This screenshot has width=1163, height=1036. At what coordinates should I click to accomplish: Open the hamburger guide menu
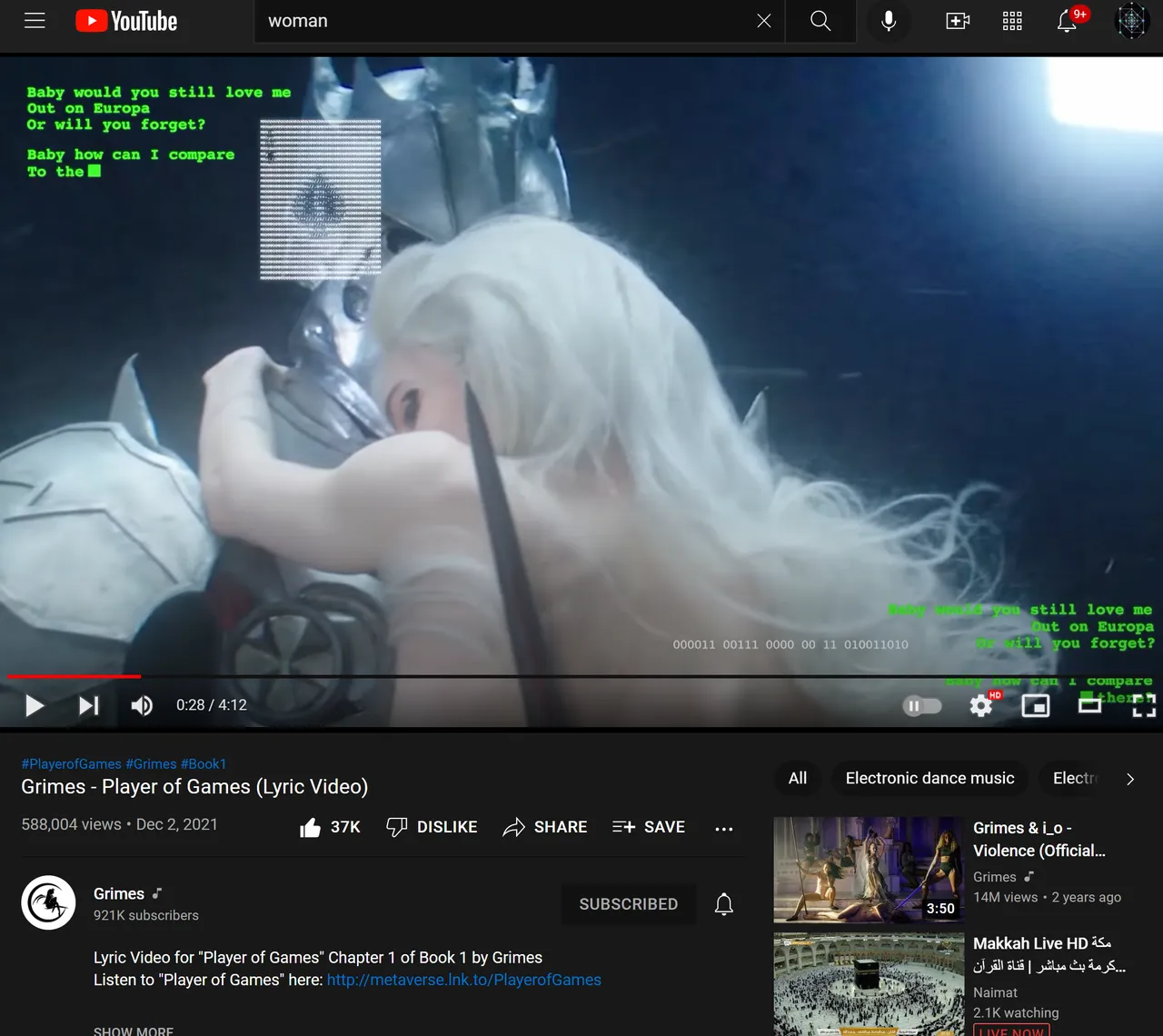pyautogui.click(x=35, y=21)
